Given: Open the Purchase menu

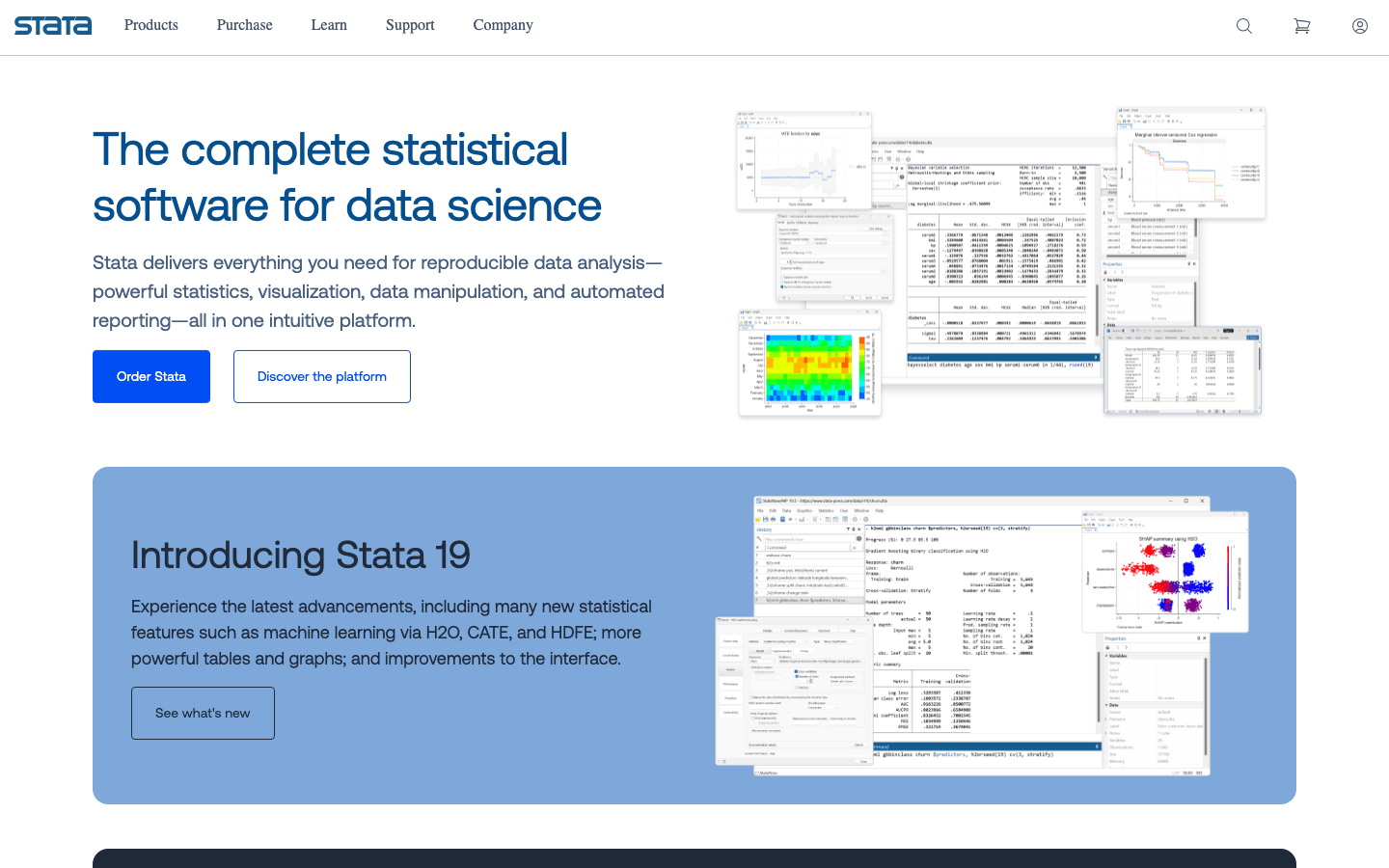Looking at the screenshot, I should [245, 25].
